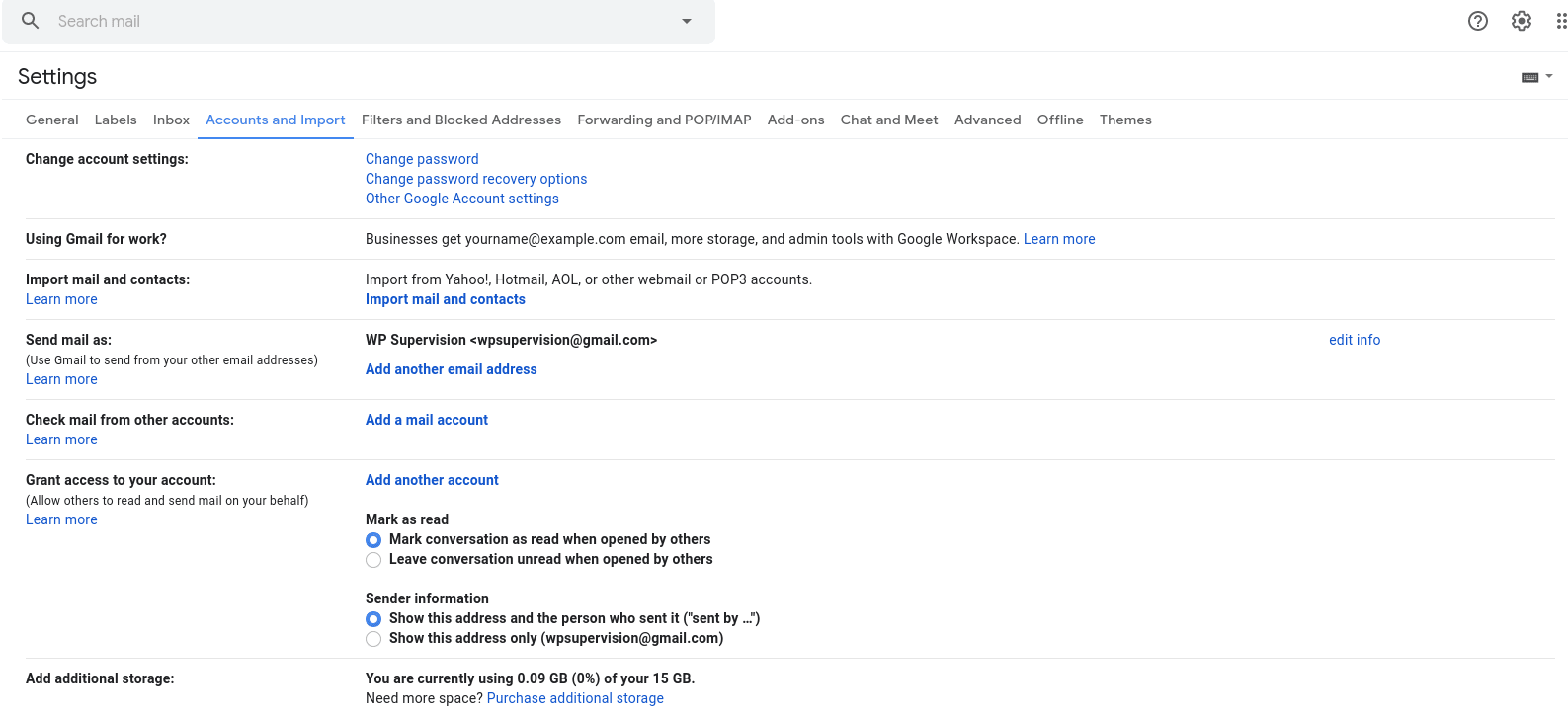Select Show this address only option

(x=373, y=638)
